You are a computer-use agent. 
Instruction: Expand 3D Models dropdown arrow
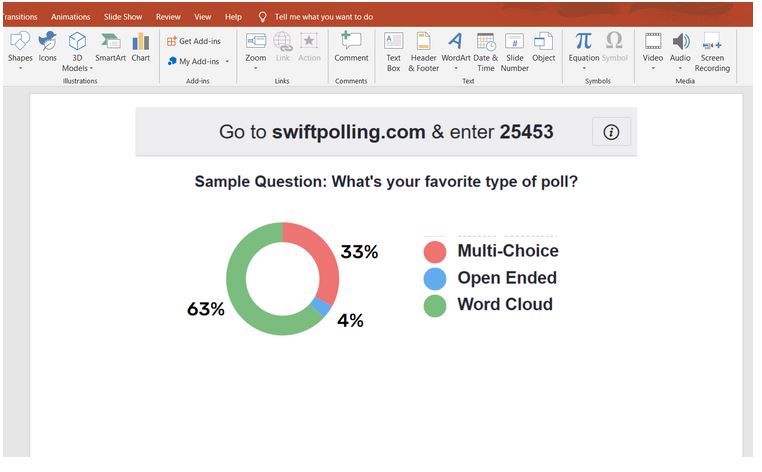91,69
